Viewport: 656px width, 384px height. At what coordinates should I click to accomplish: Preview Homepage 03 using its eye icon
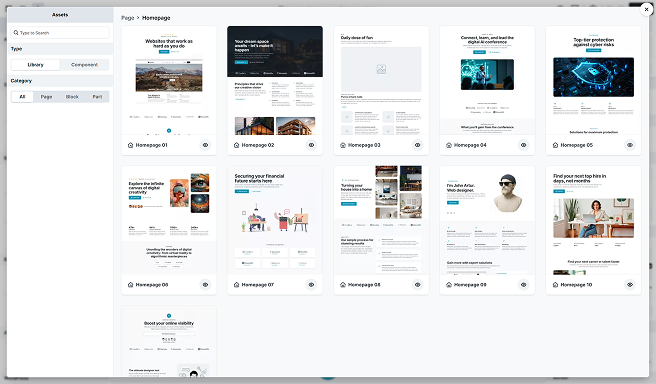tap(418, 145)
